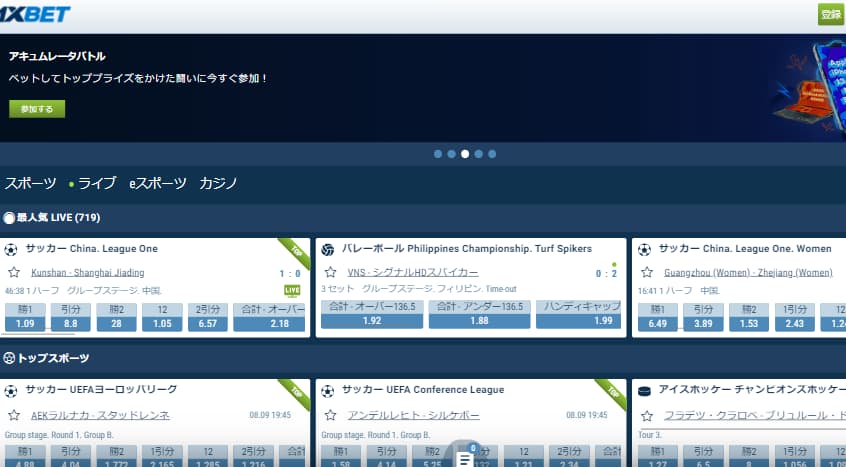This screenshot has height=467, width=846.
Task: Click the 0 : 2 score
Action: 606,273
